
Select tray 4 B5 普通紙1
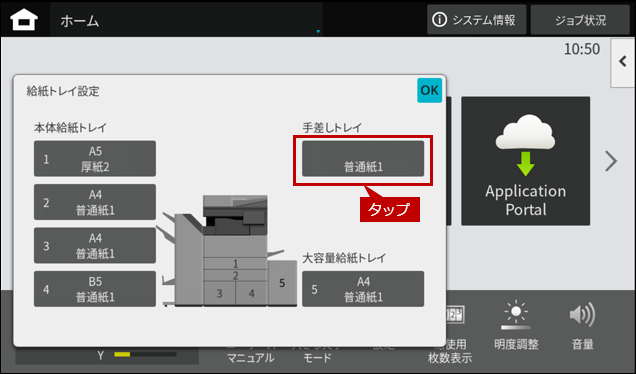(95, 289)
